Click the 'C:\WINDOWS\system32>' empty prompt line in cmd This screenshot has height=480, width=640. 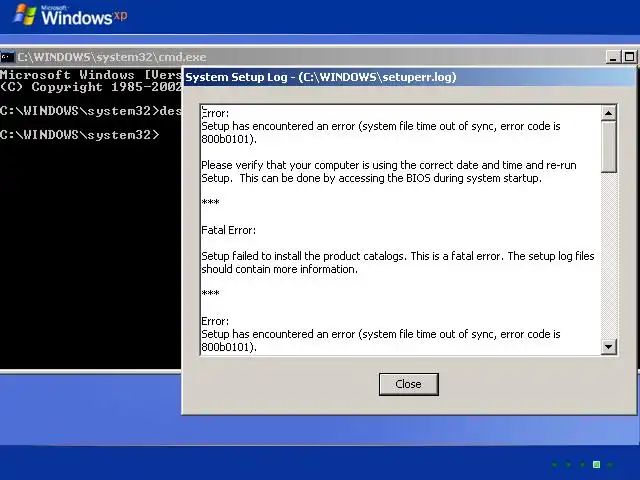point(80,135)
